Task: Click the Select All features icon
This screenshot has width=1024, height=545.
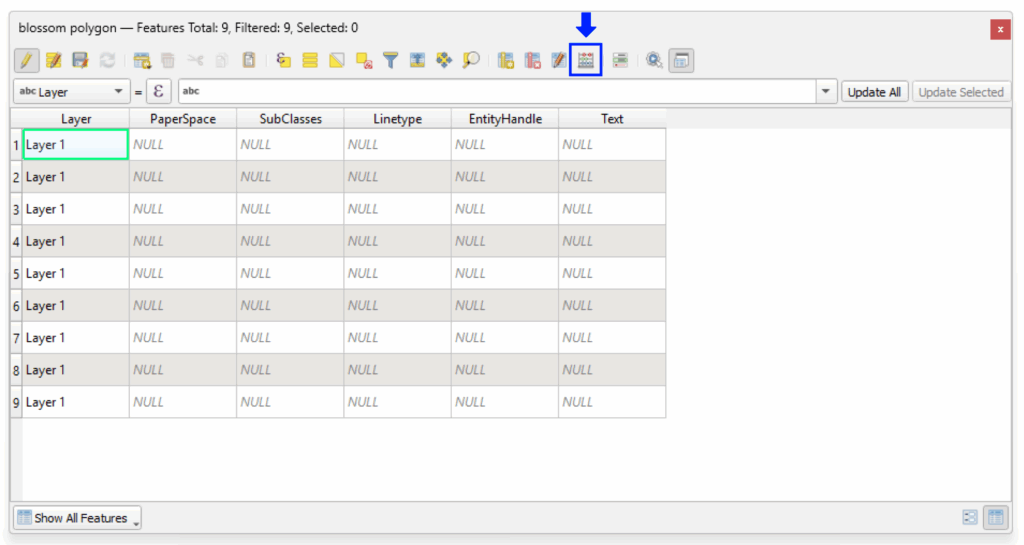Action: (x=310, y=61)
